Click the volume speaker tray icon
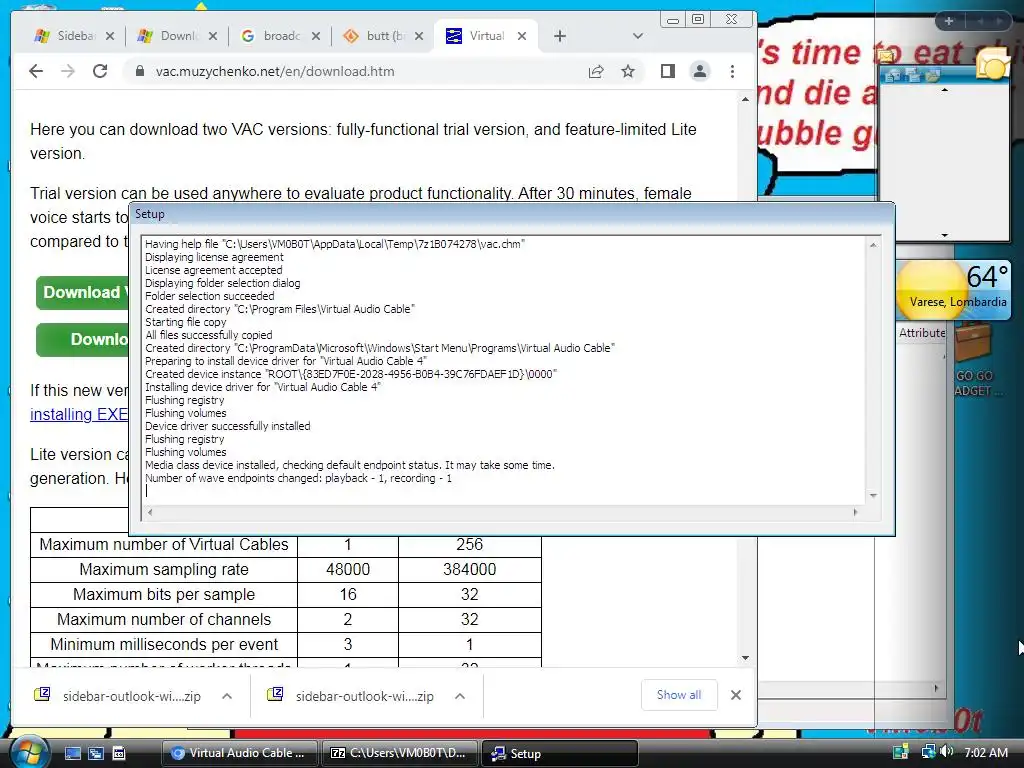This screenshot has width=1024, height=768. tap(947, 752)
